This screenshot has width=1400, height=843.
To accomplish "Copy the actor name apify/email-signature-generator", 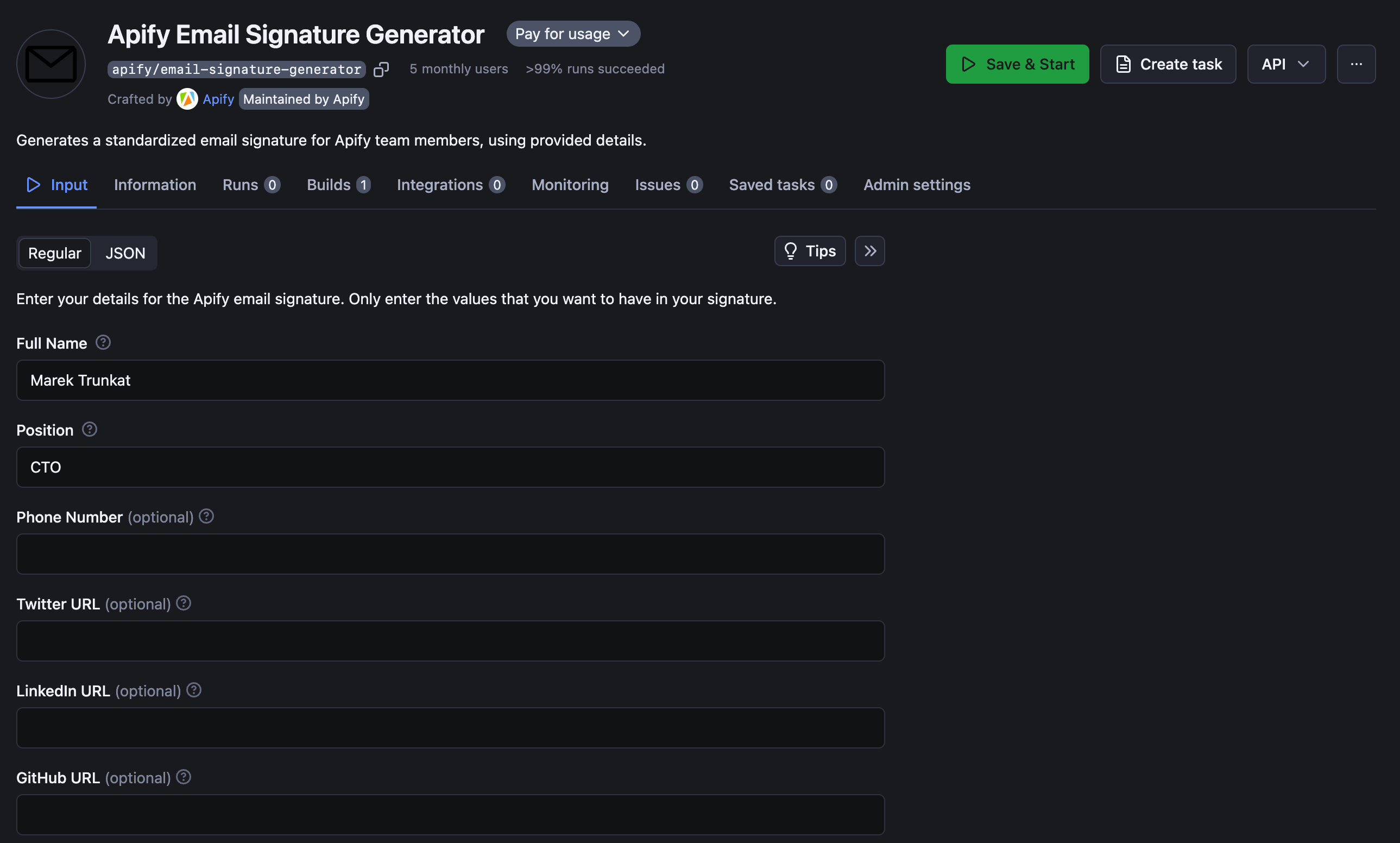I will pos(382,69).
